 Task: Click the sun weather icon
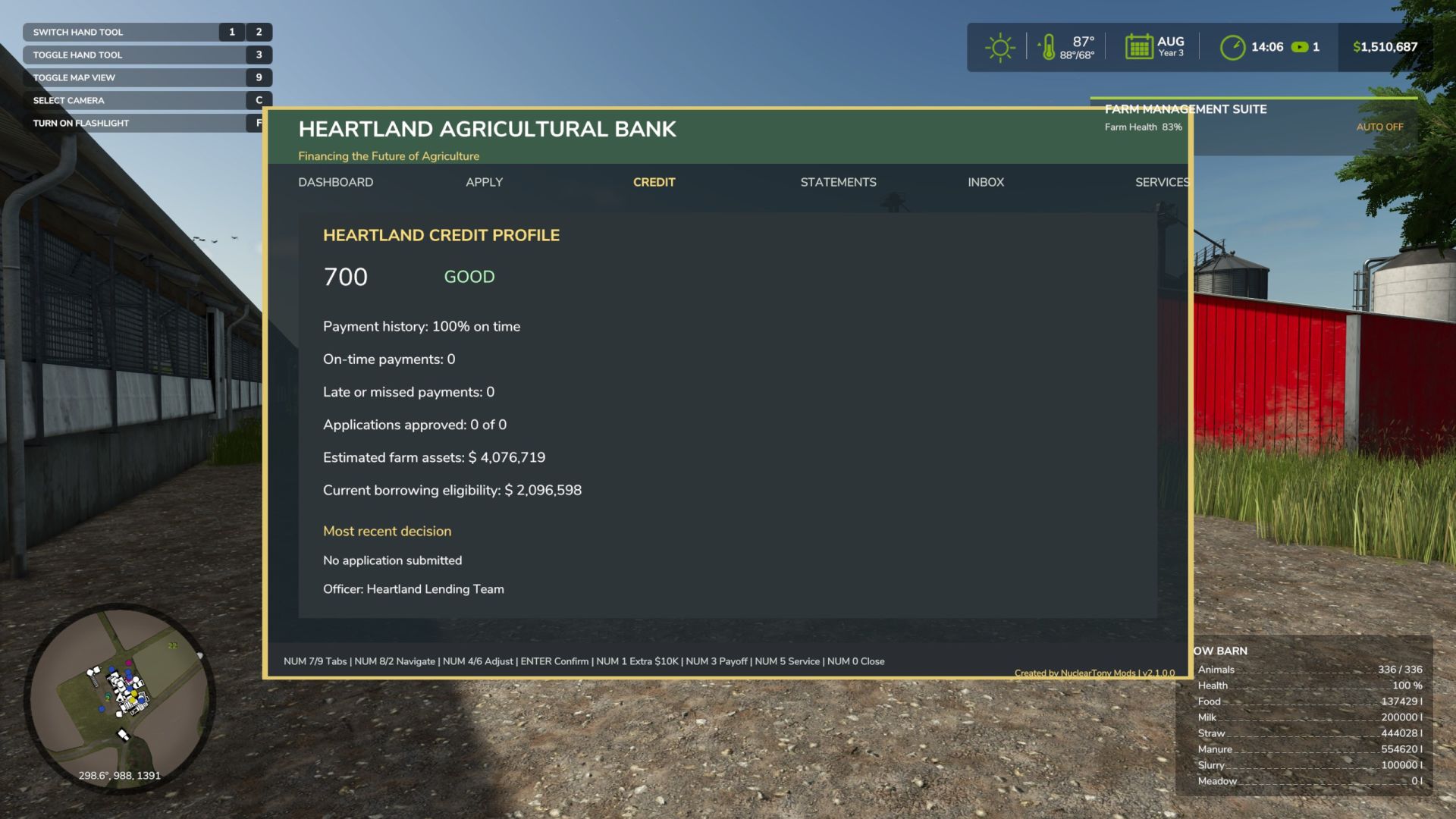pyautogui.click(x=999, y=47)
